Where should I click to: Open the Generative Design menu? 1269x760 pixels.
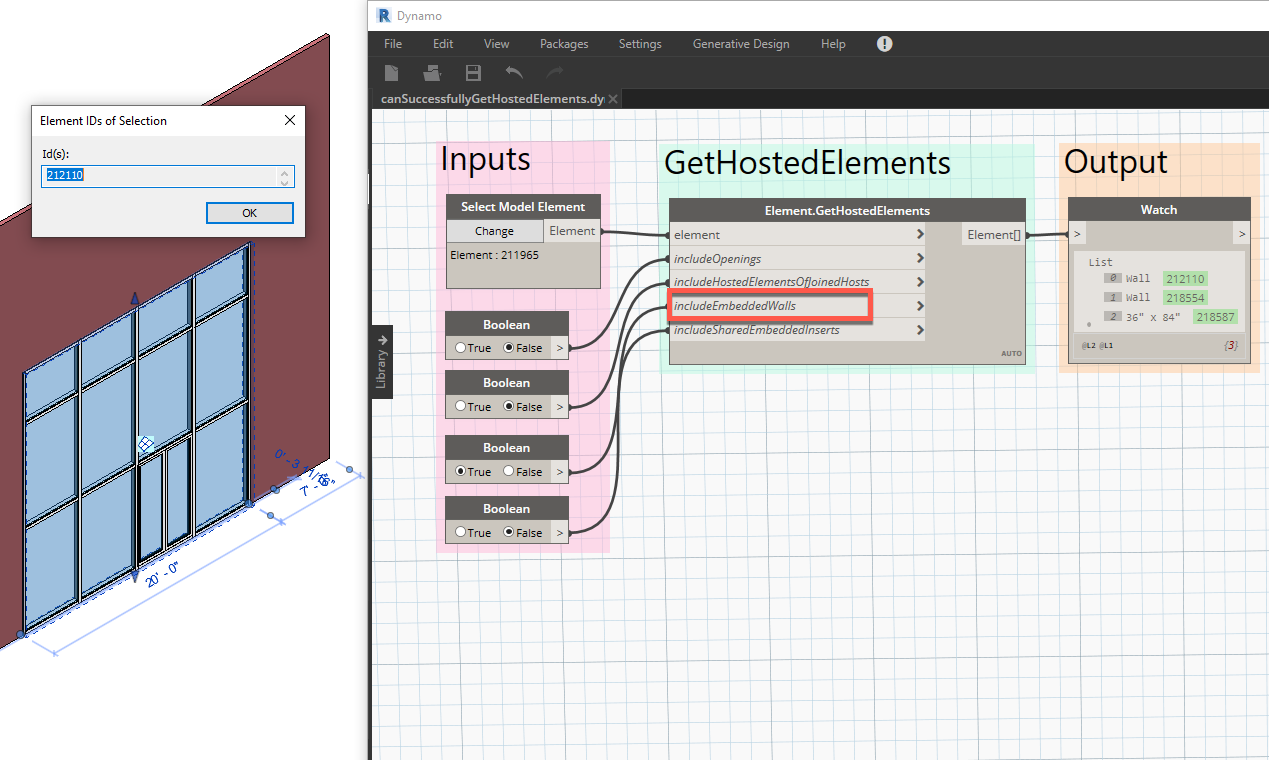click(740, 44)
